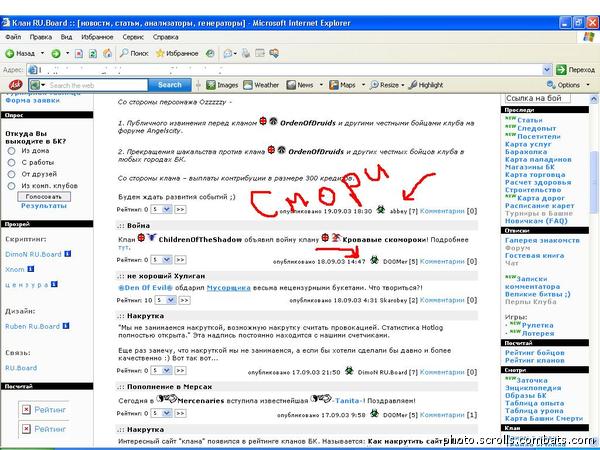Click the blue Search button
This screenshot has height=450, width=600.
point(170,85)
